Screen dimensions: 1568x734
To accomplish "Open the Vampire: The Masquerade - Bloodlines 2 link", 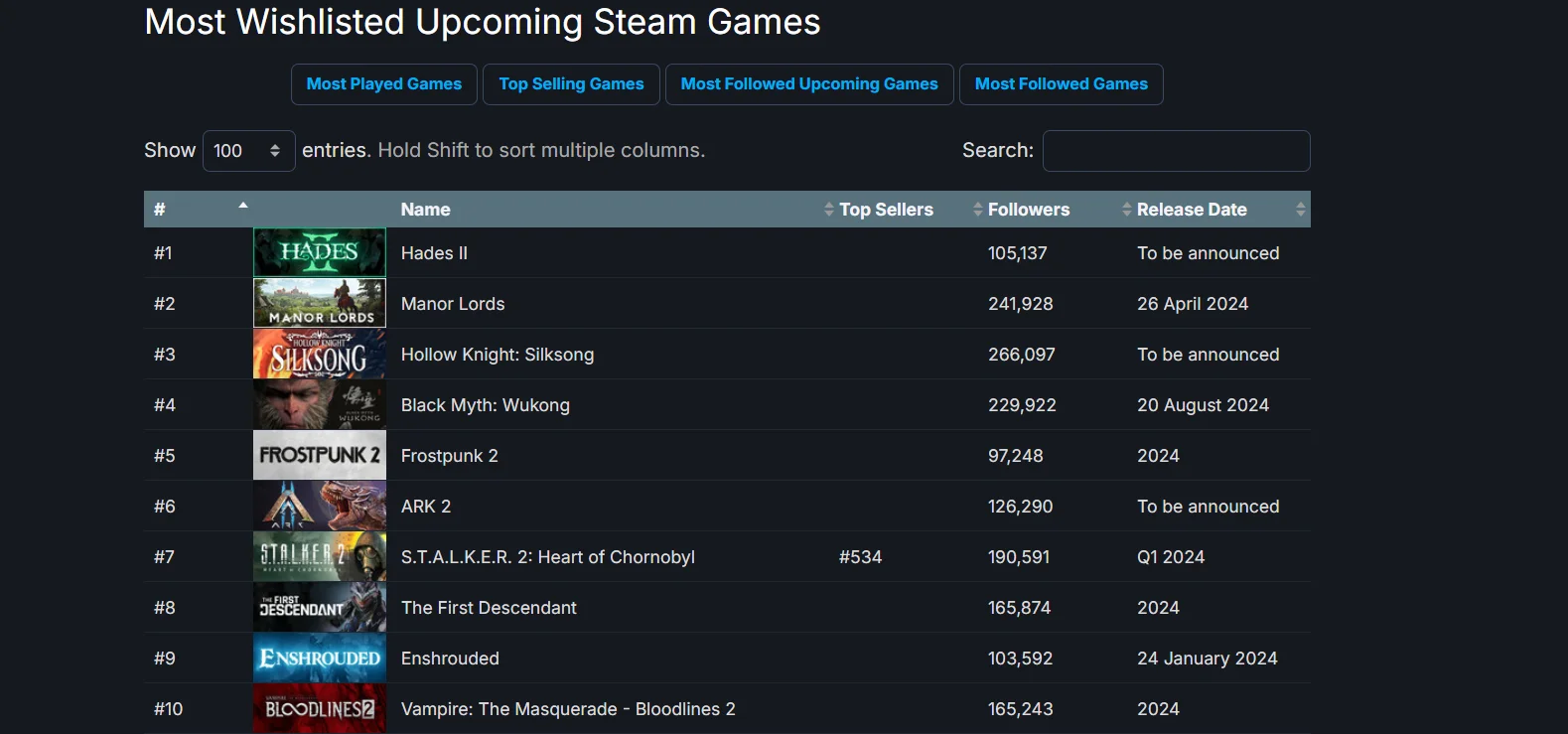I will pos(568,709).
